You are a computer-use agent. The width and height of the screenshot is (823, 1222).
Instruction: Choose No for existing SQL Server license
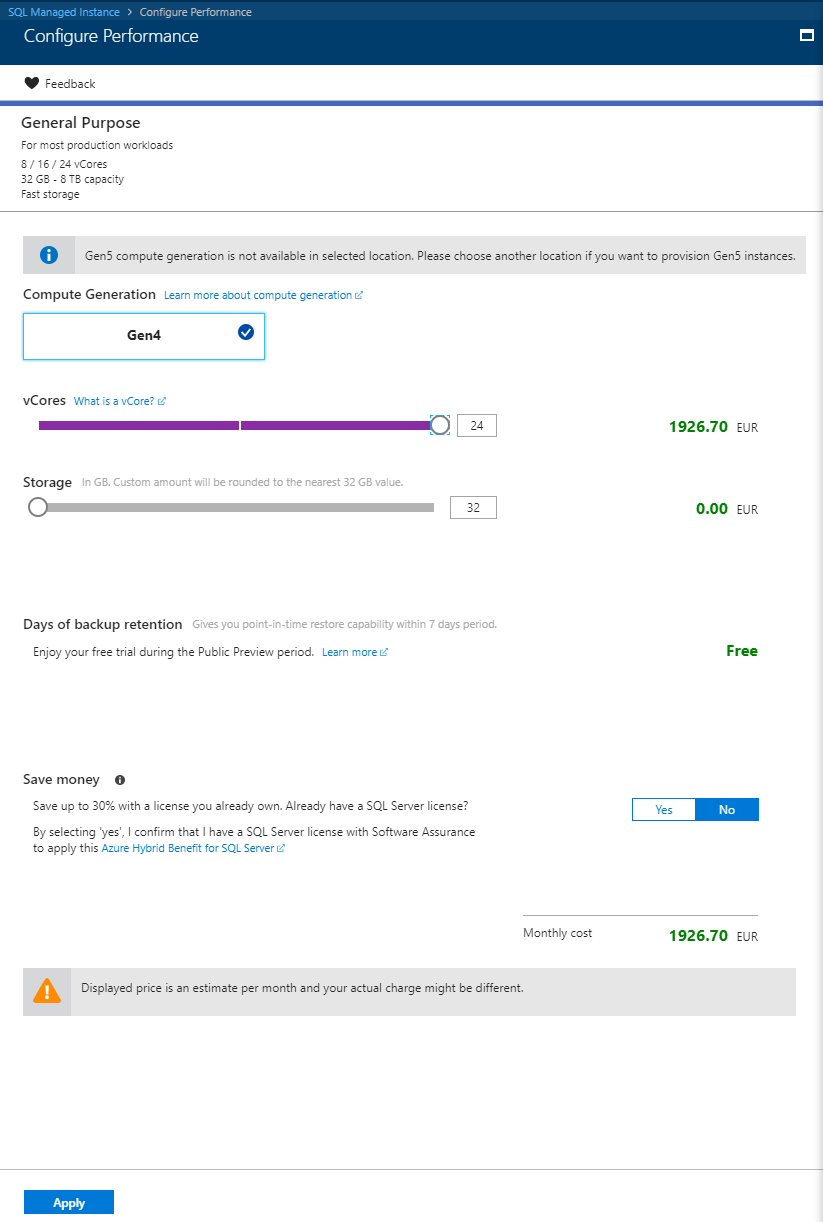[x=727, y=810]
